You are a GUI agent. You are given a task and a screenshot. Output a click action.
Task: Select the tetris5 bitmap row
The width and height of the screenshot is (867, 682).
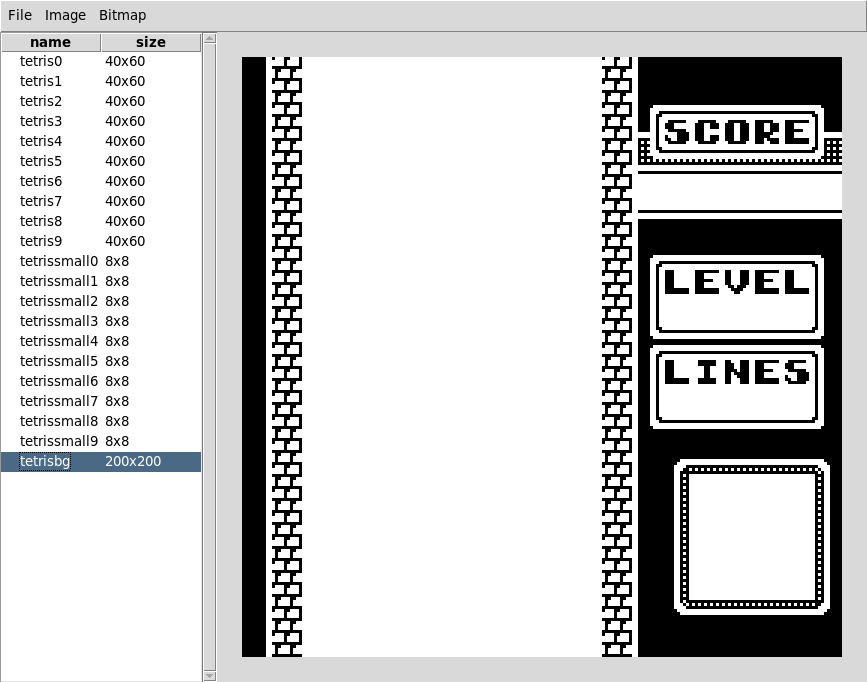101,161
